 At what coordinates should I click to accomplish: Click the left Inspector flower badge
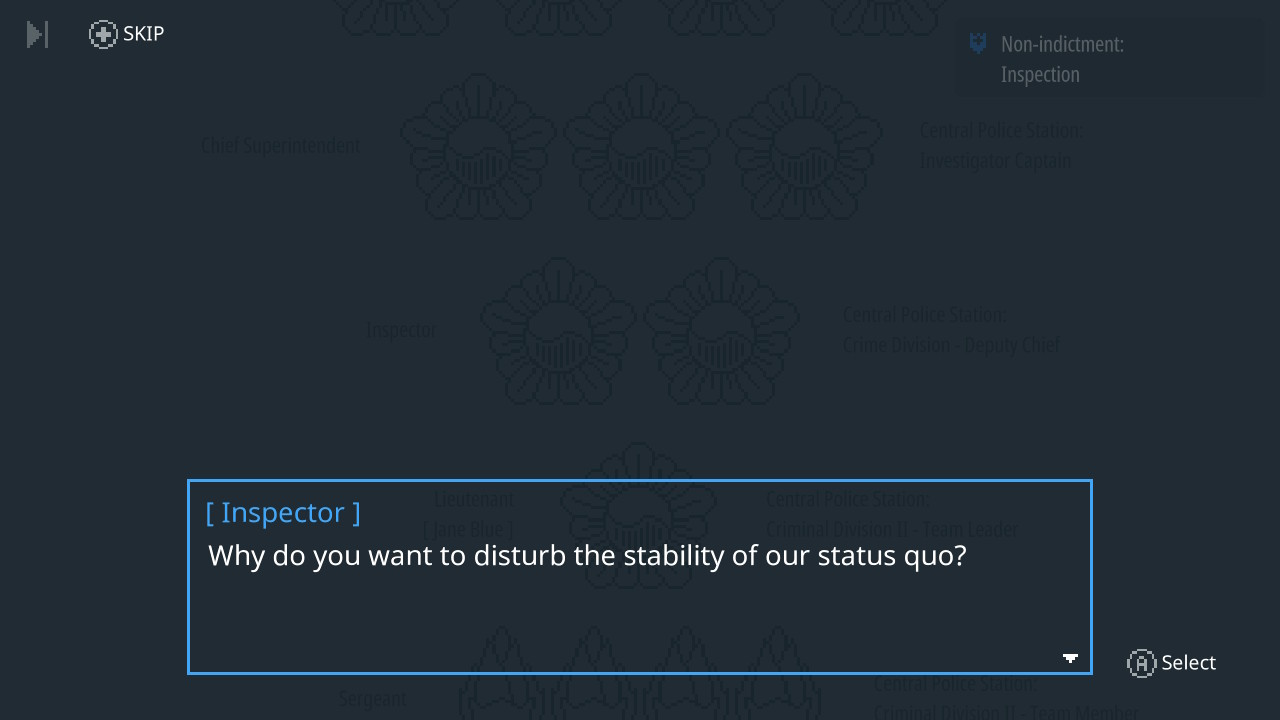(x=558, y=331)
